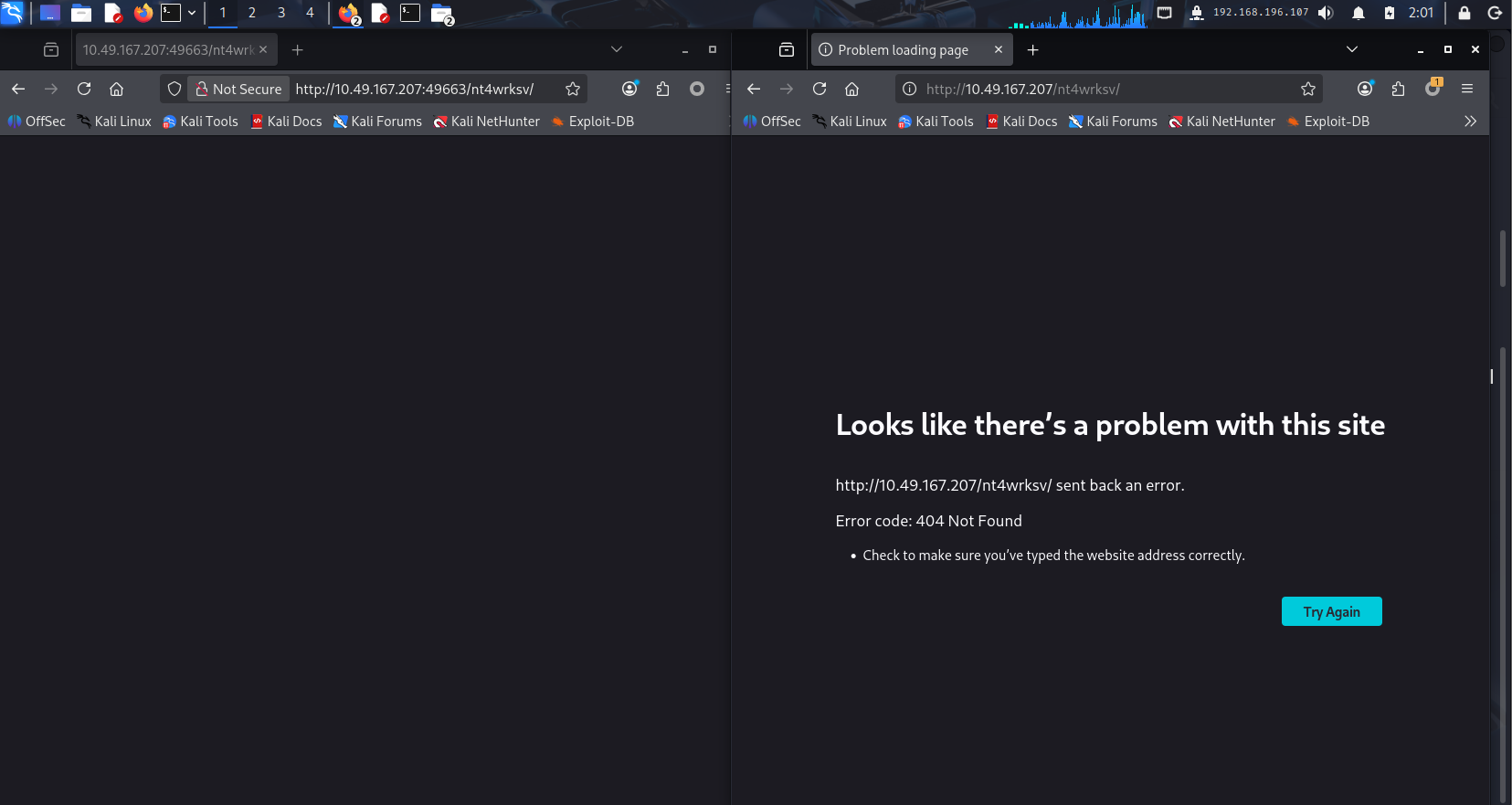Toggle the volume icon in system tray
The image size is (1512, 805).
click(1326, 13)
